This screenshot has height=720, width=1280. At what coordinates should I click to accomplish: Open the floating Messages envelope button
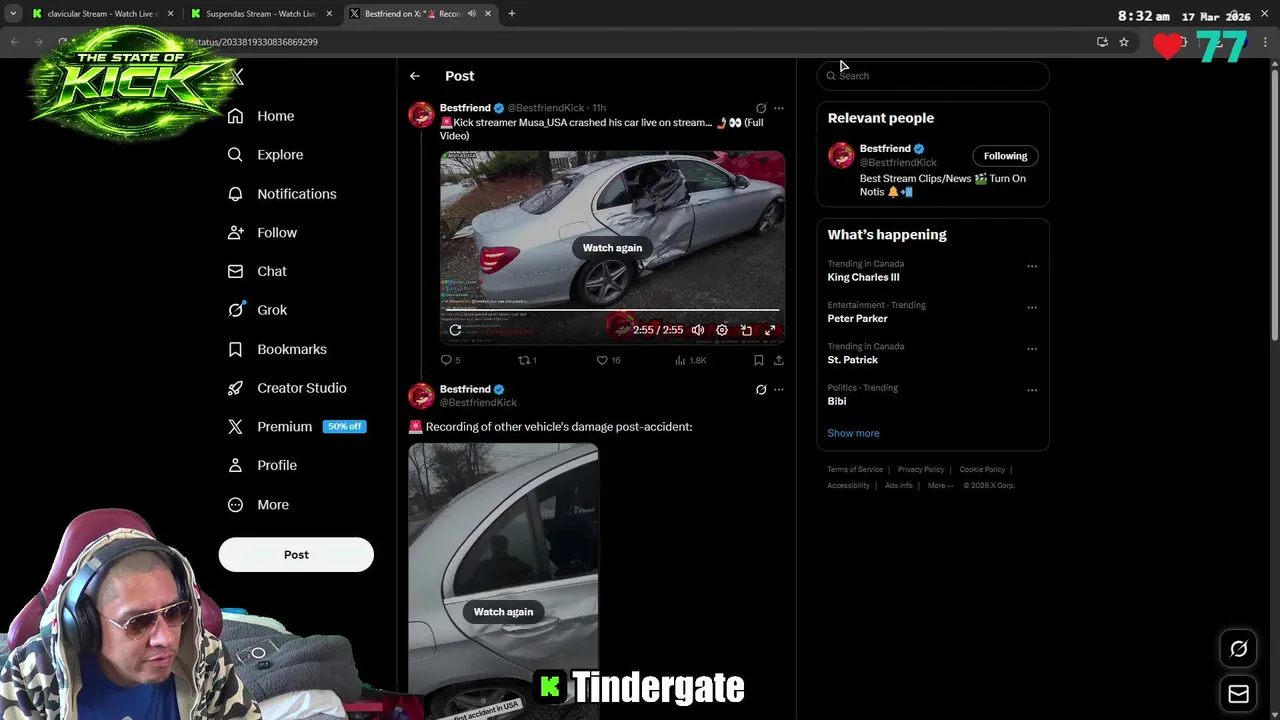pos(1238,694)
